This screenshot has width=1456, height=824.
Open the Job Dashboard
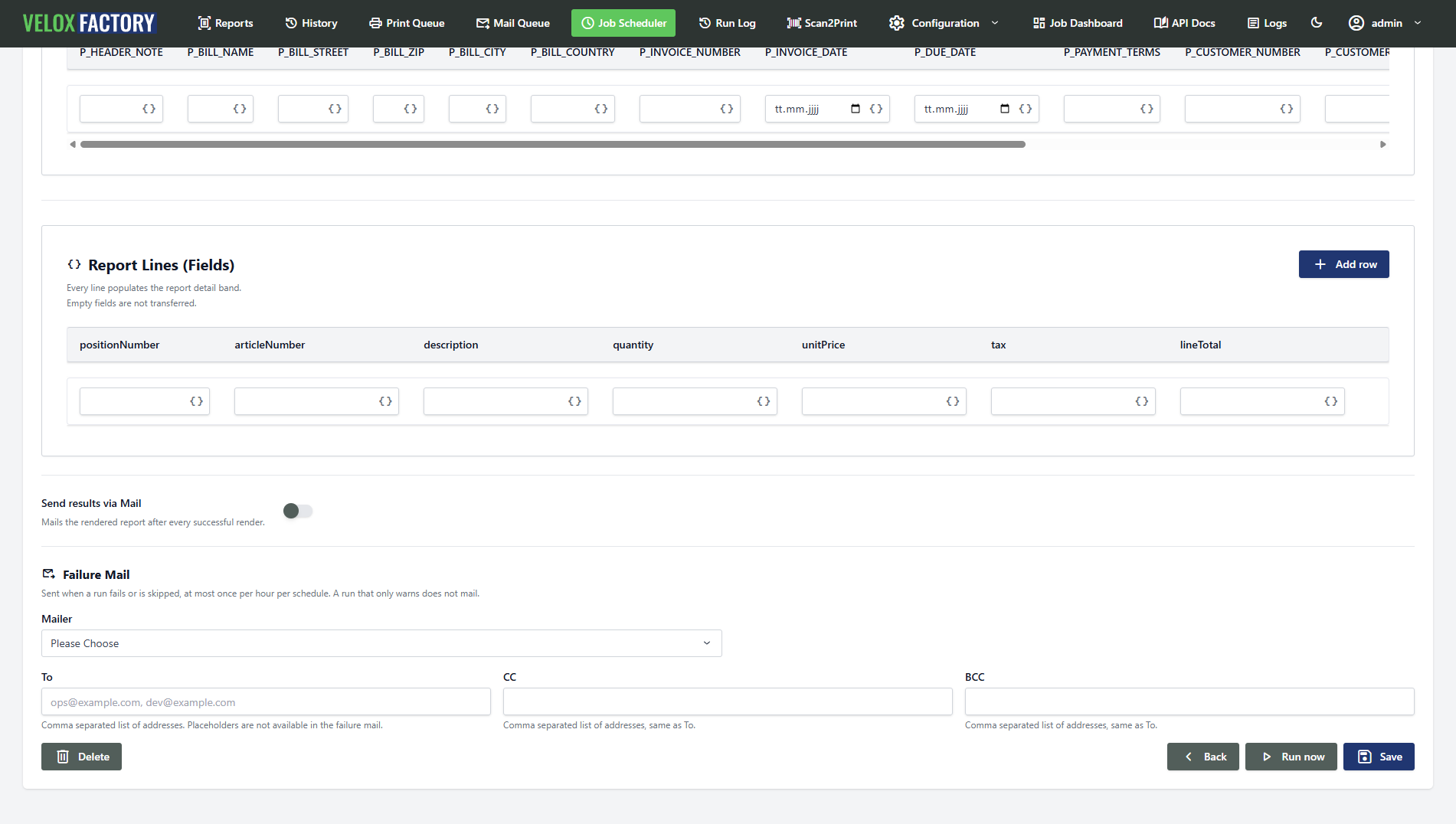pos(1078,23)
